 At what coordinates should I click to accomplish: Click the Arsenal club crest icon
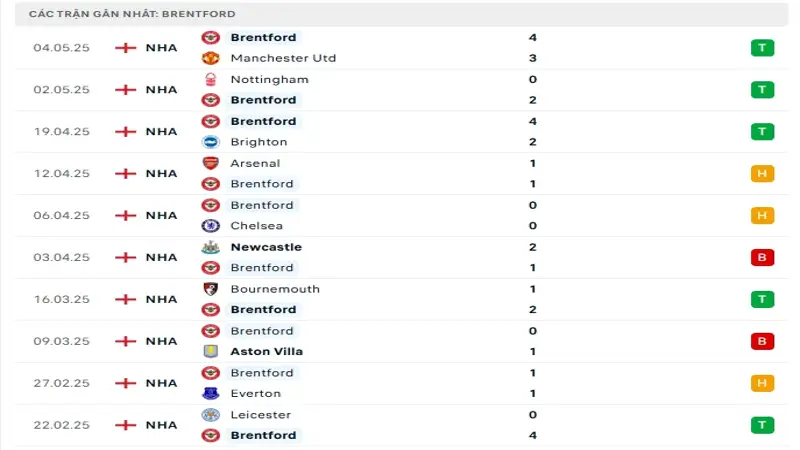210,163
